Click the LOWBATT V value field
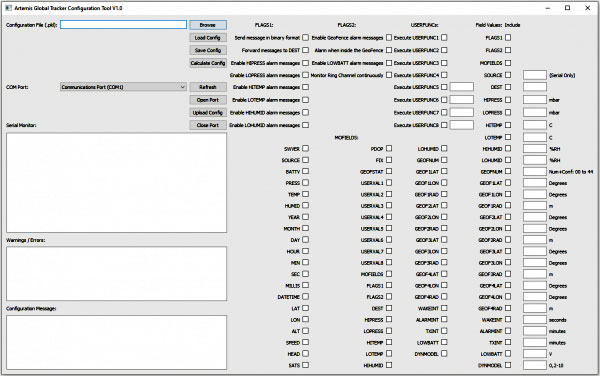The image size is (600, 376). [535, 354]
